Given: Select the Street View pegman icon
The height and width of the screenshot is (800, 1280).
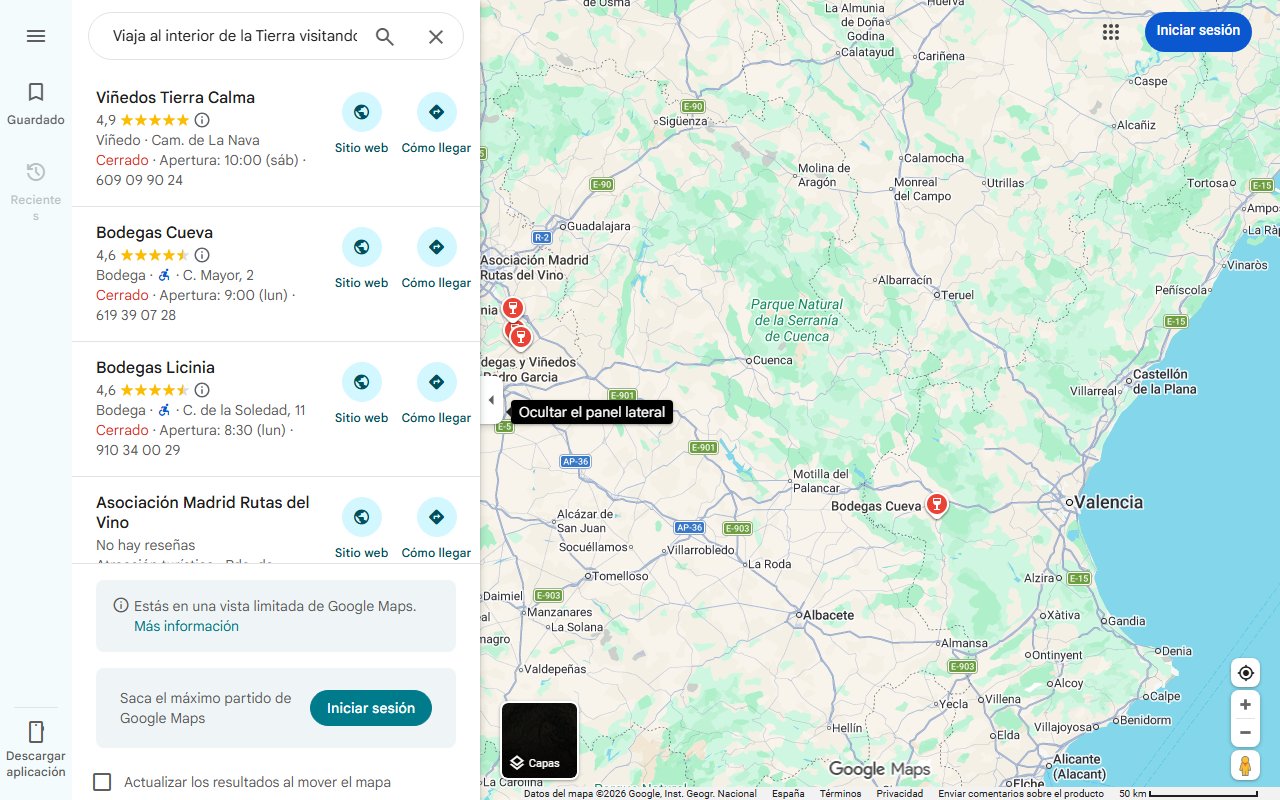Looking at the screenshot, I should (x=1245, y=766).
